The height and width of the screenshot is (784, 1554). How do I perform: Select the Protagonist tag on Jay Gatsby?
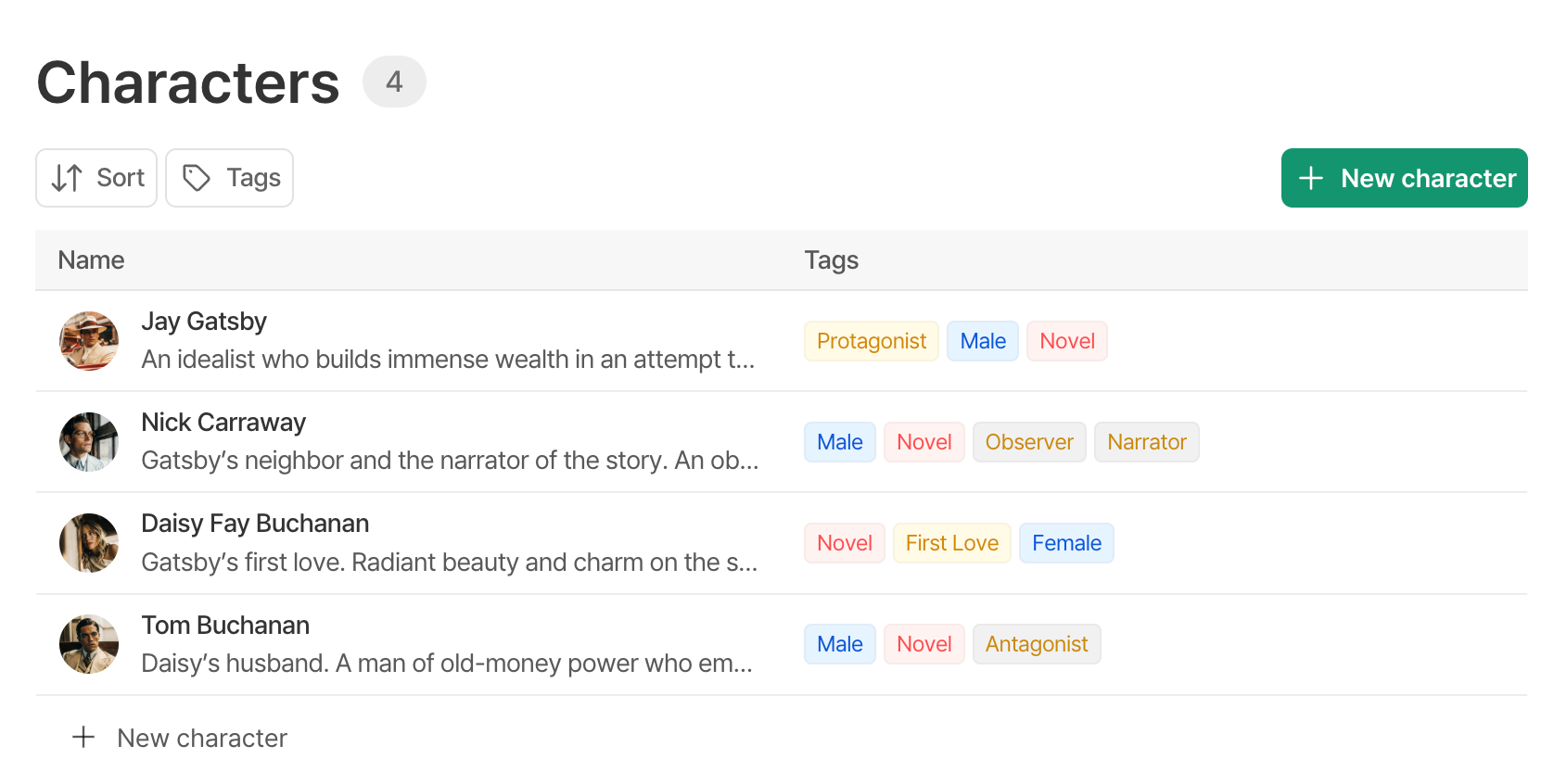tap(872, 341)
